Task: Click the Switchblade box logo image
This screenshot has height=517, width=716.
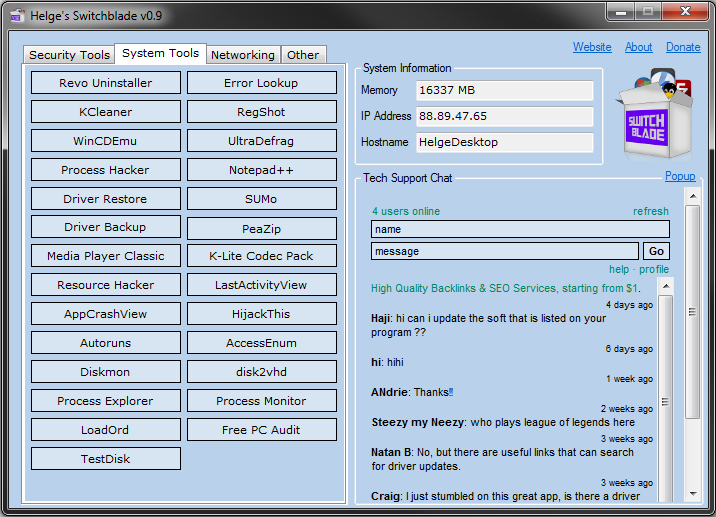Action: 656,114
